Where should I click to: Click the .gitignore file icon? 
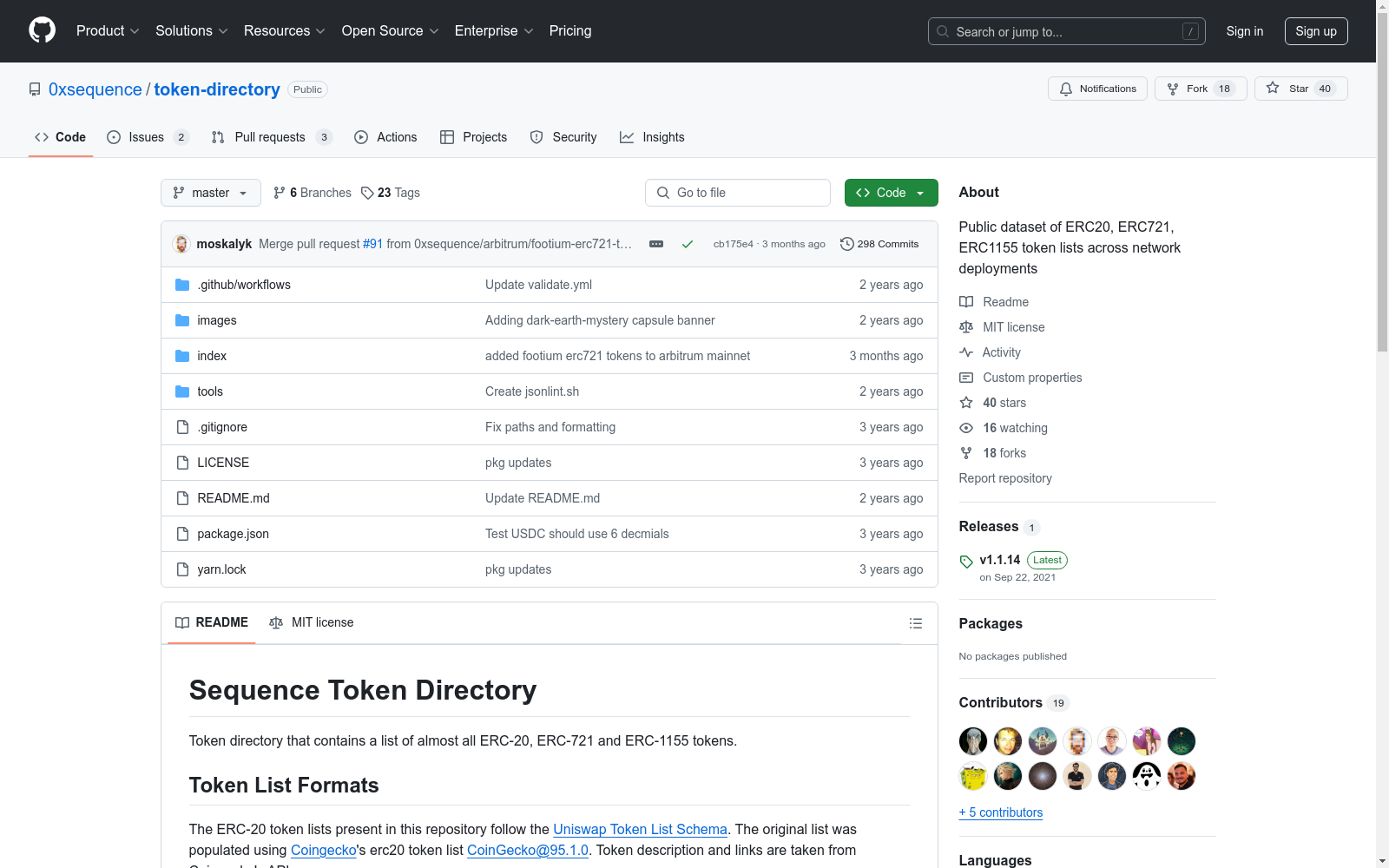[x=182, y=427]
